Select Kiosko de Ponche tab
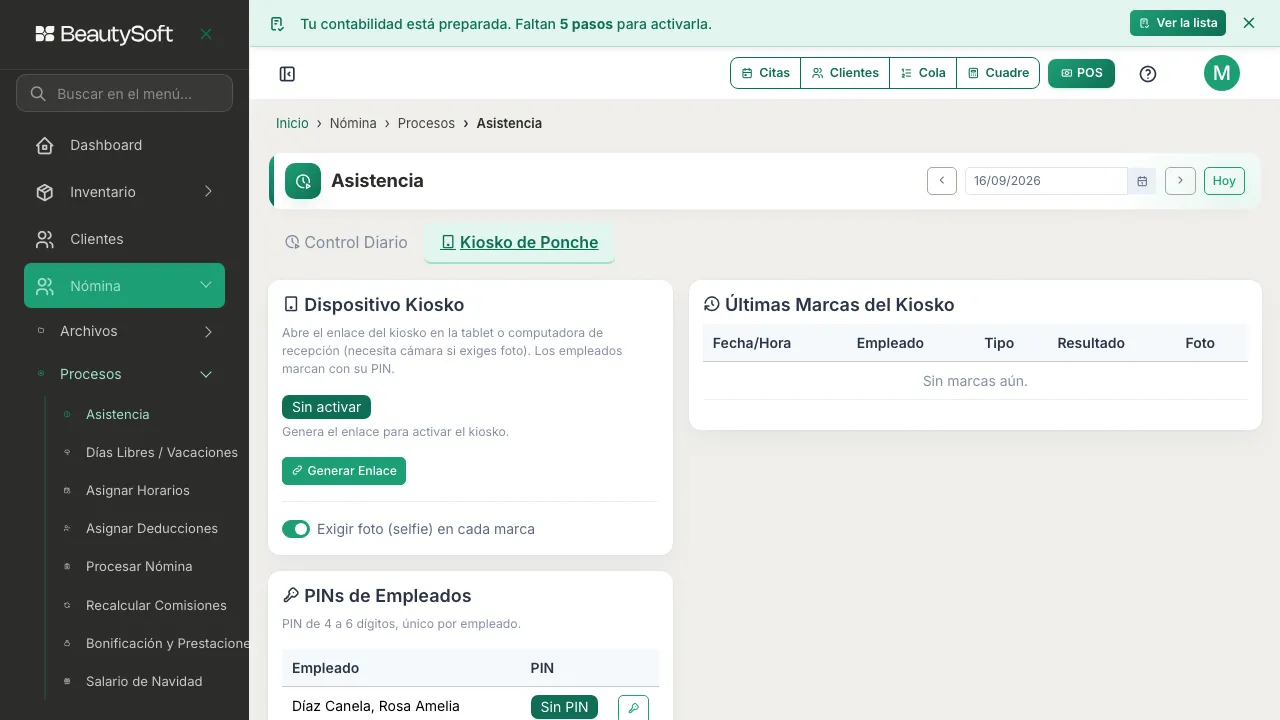The width and height of the screenshot is (1280, 720). coord(519,243)
